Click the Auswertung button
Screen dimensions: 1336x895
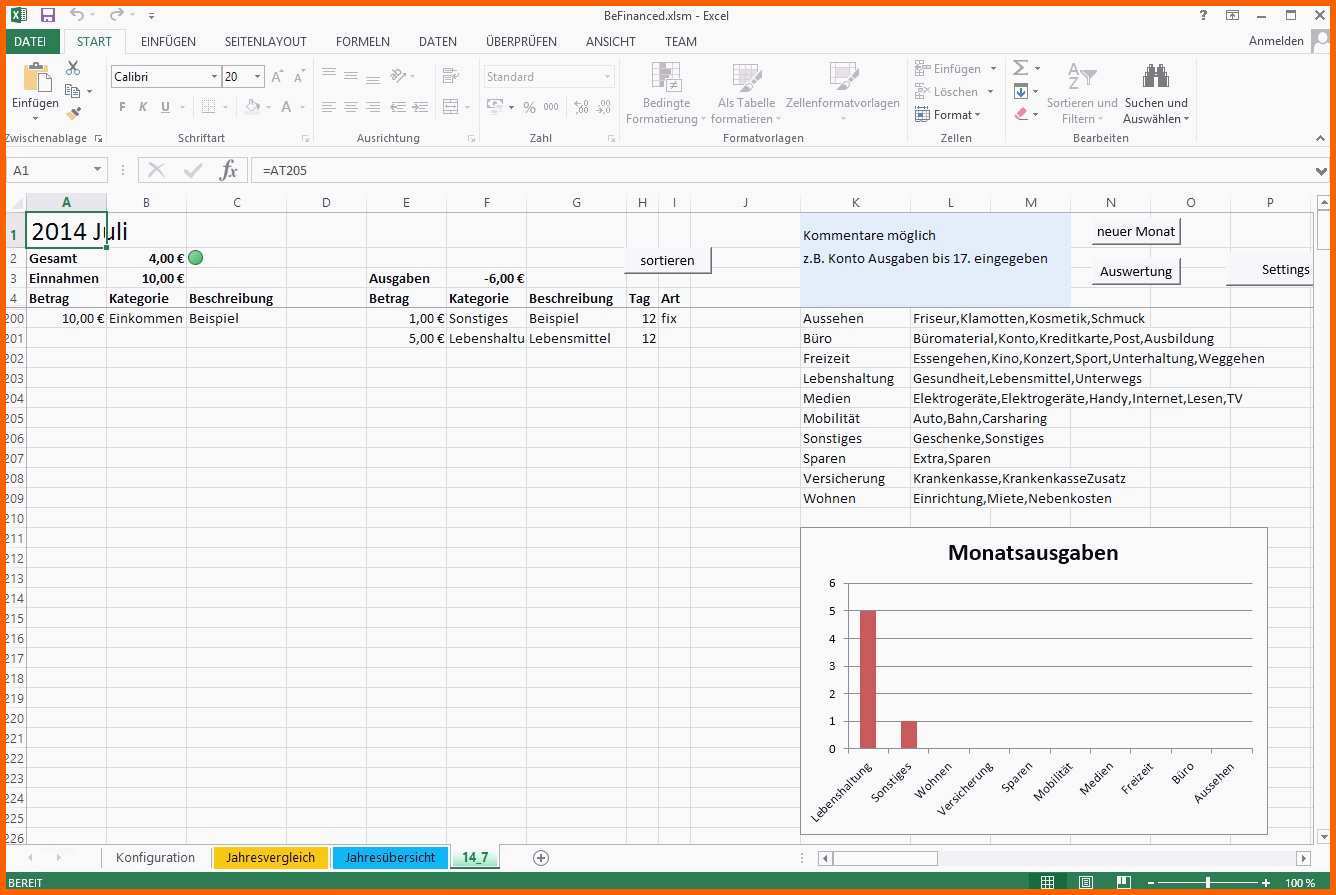point(1136,271)
